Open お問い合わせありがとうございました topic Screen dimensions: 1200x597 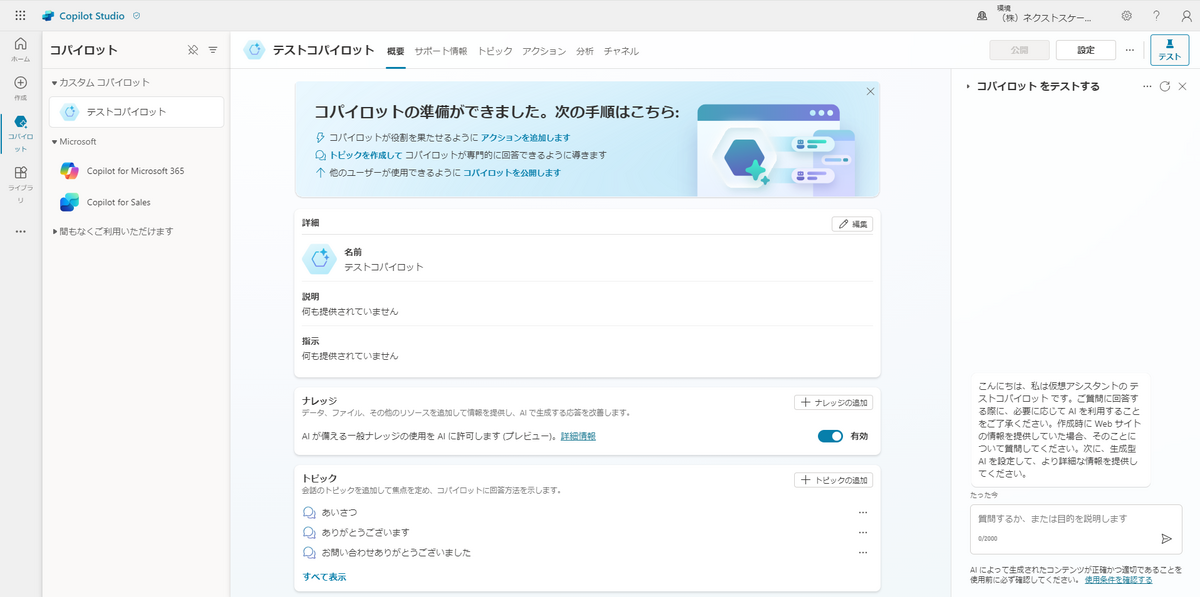396,552
